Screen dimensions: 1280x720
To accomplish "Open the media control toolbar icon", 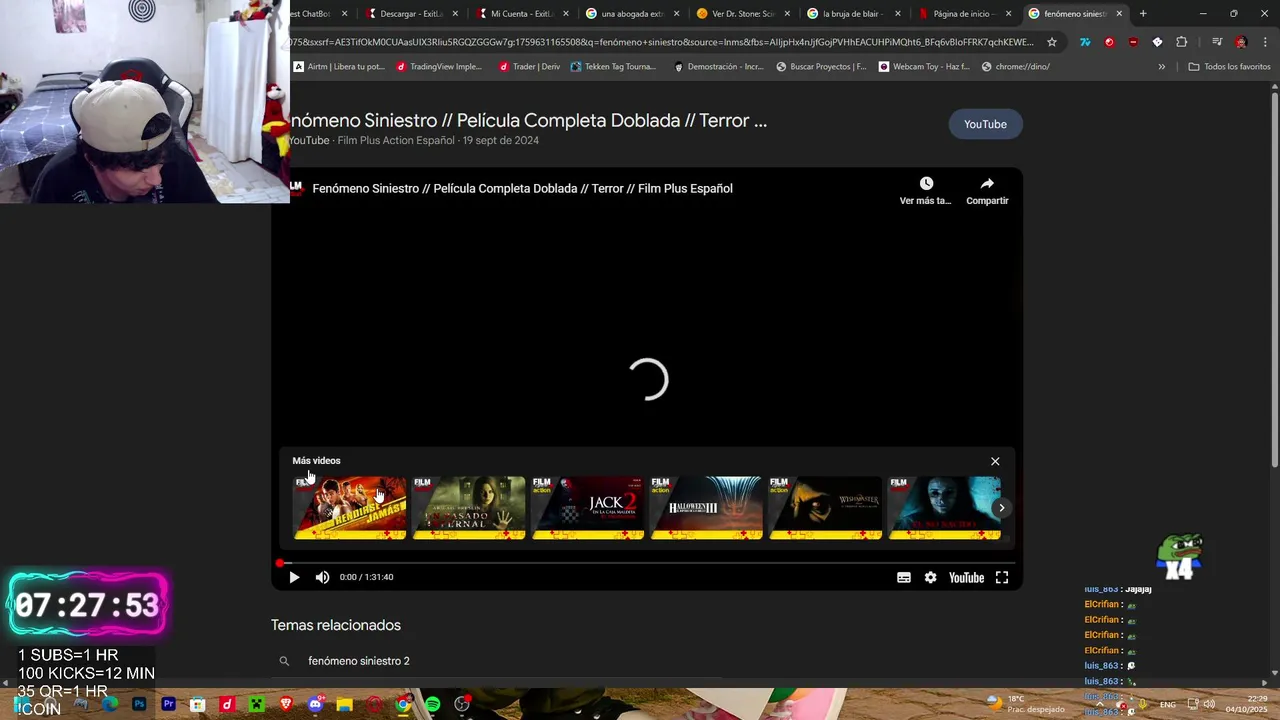I will click(1217, 42).
